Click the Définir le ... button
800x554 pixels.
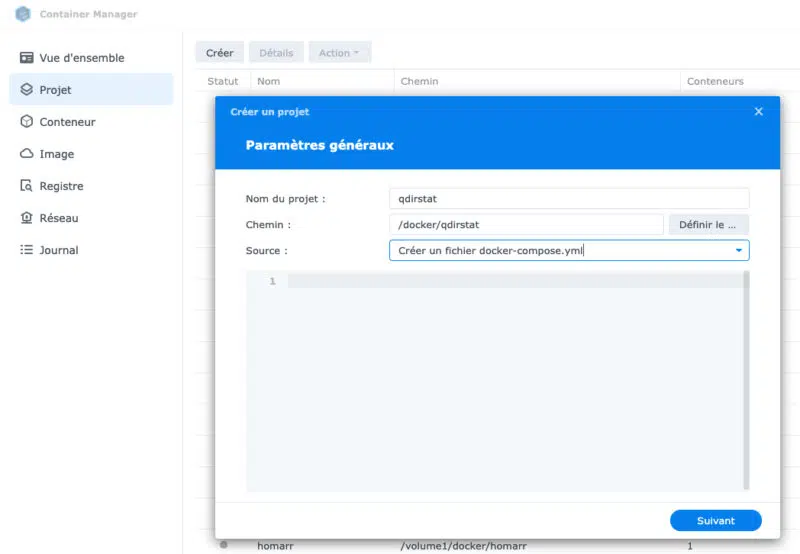tap(708, 224)
